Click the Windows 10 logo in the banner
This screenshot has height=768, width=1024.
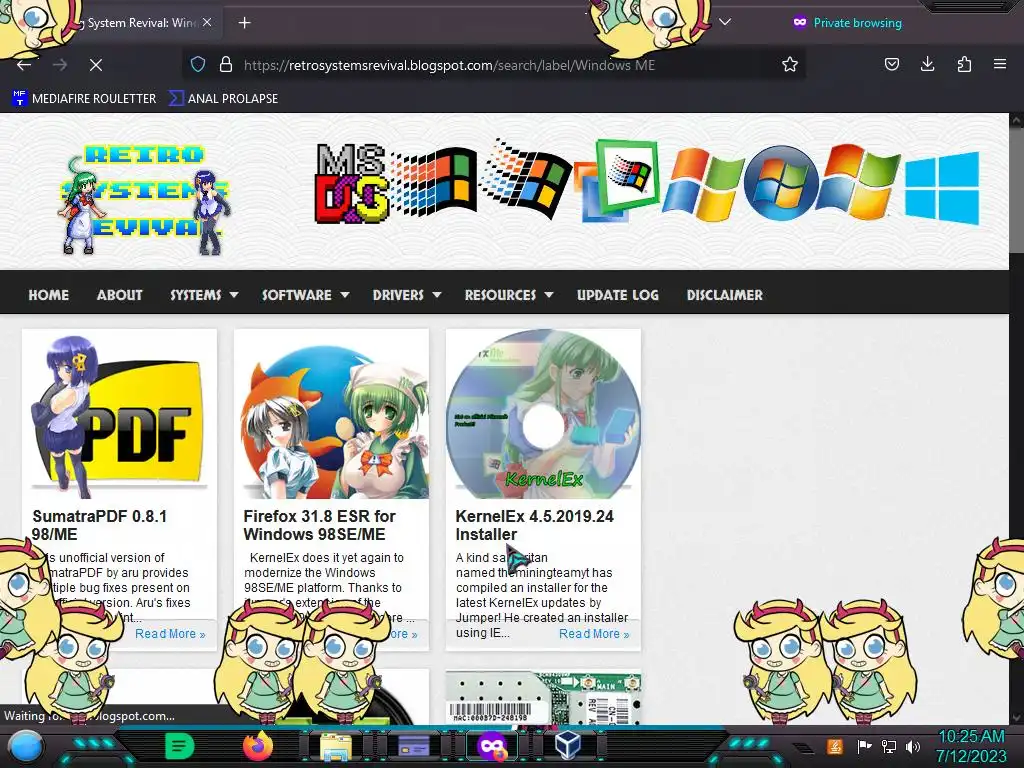(x=942, y=187)
